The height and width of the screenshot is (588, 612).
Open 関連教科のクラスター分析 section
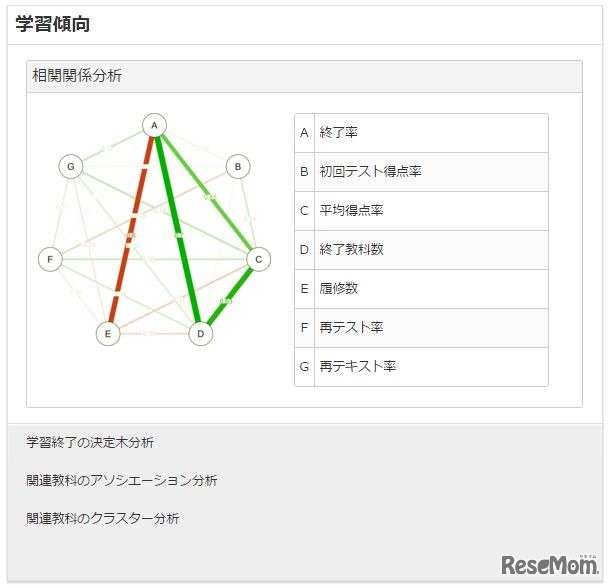103,518
